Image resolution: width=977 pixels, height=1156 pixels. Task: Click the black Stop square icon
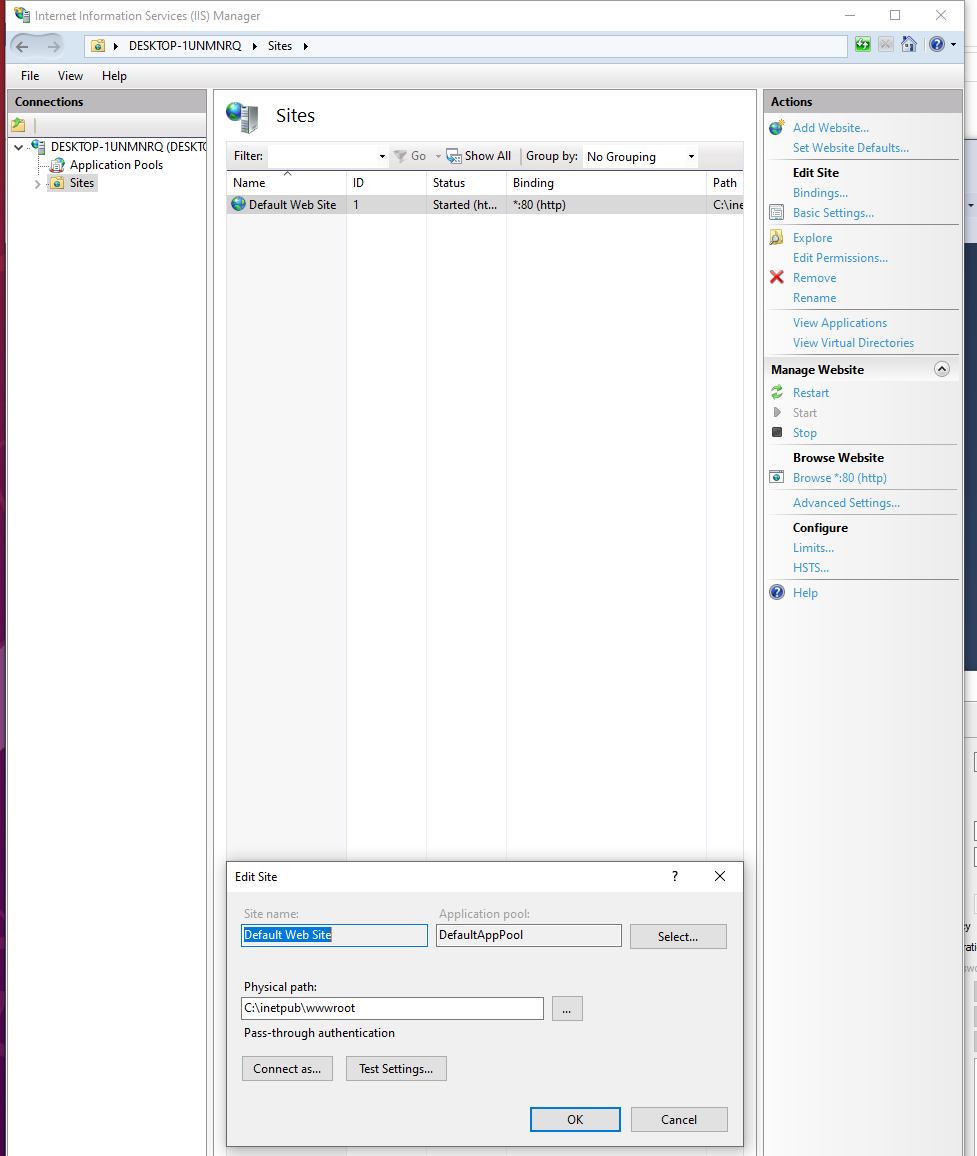pyautogui.click(x=776, y=432)
